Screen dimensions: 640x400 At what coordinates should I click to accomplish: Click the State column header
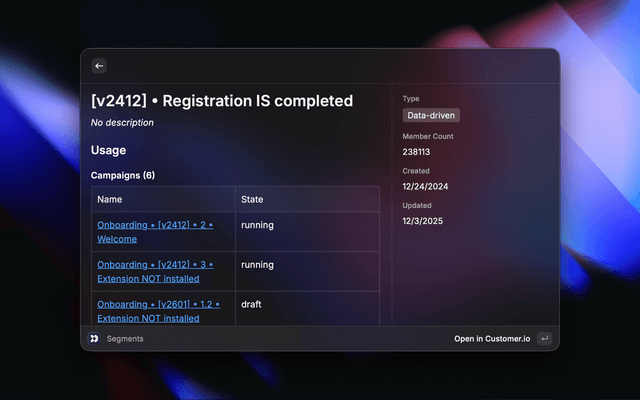(x=252, y=199)
